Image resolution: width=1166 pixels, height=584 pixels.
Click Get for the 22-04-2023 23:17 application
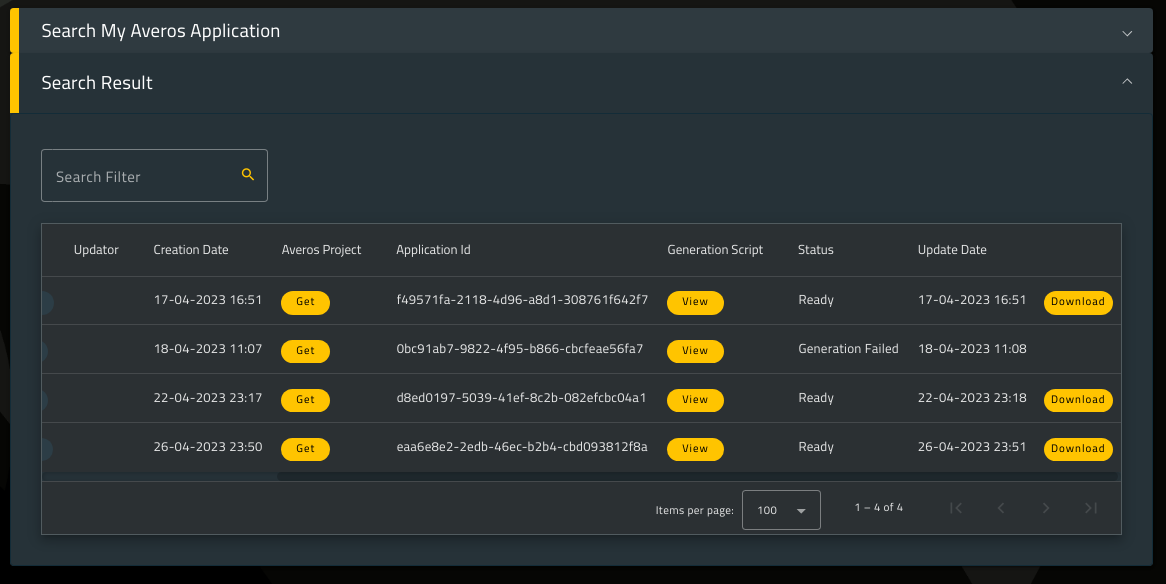tap(306, 400)
